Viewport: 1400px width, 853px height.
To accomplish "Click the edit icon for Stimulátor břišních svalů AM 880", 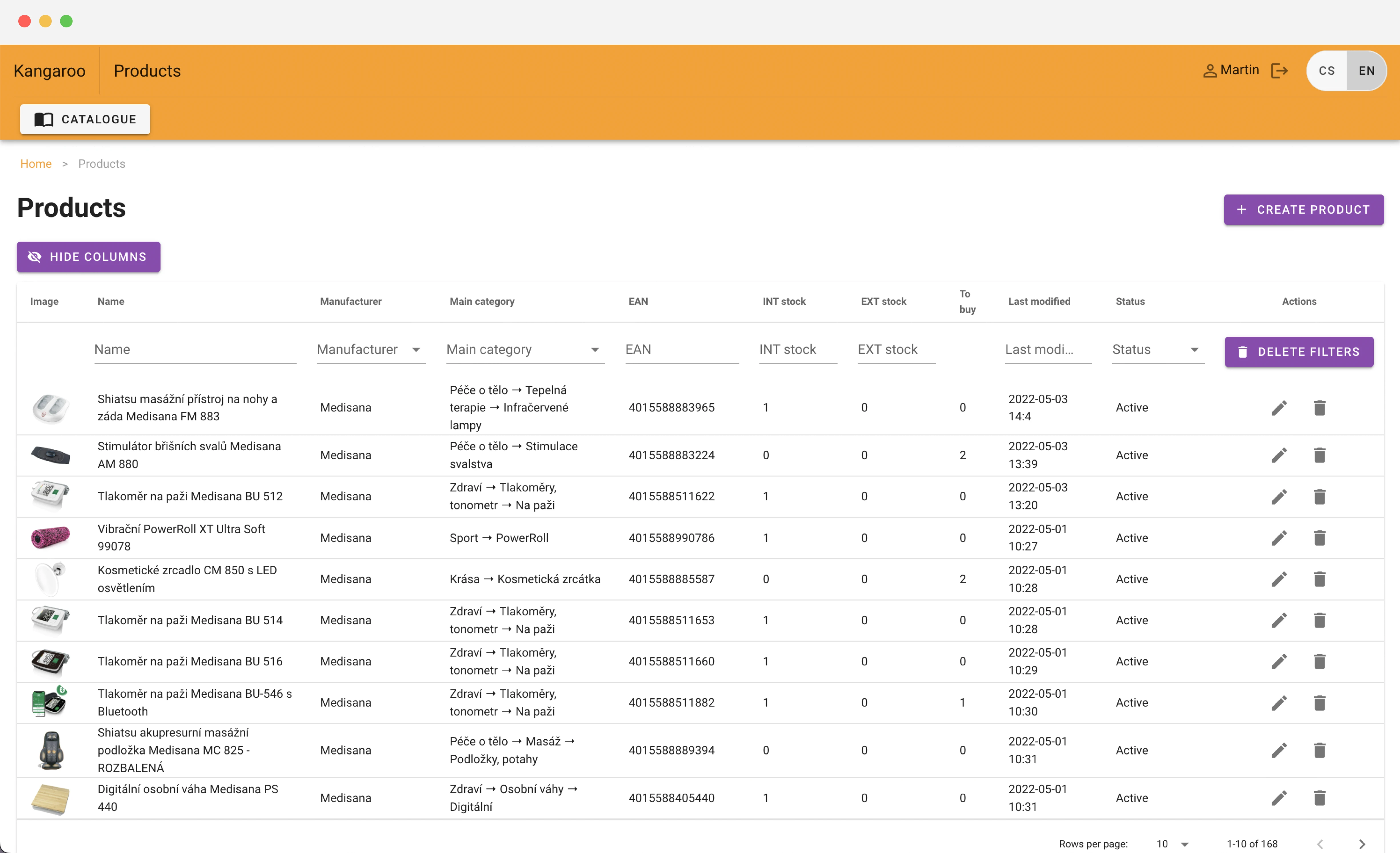I will pyautogui.click(x=1279, y=455).
